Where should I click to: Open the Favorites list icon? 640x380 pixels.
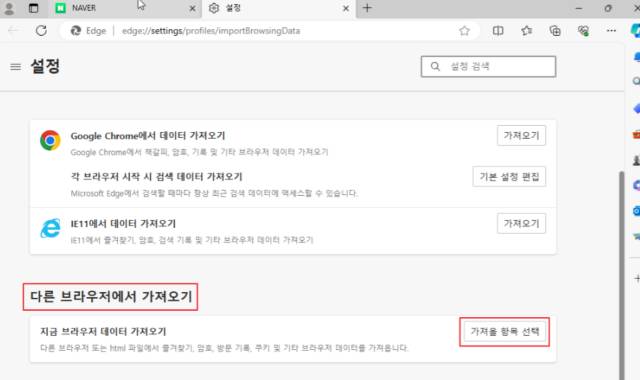click(527, 31)
